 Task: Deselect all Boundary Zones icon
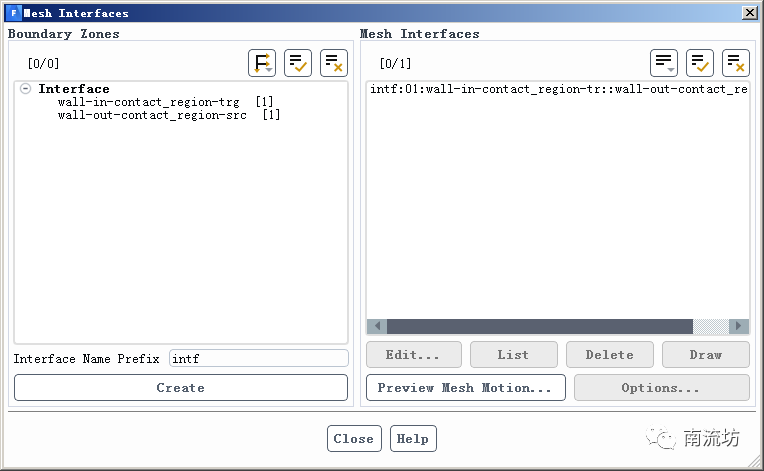(334, 63)
